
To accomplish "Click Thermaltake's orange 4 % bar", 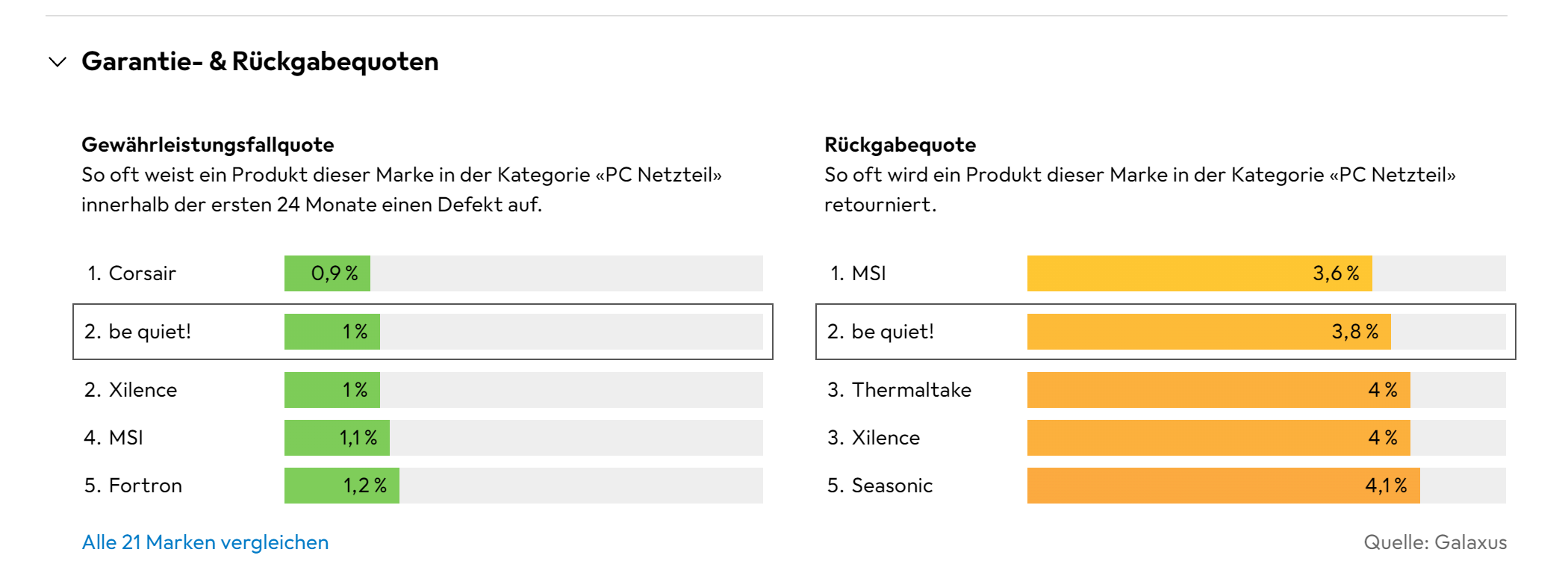I will pyautogui.click(x=1219, y=390).
